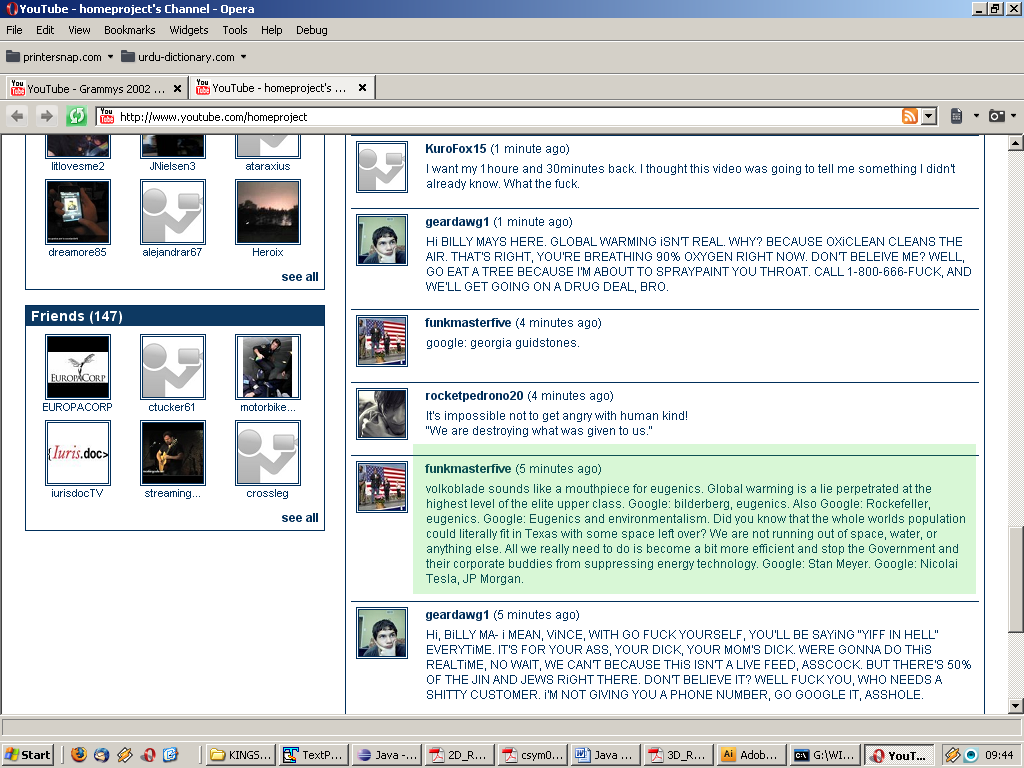The height and width of the screenshot is (768, 1024).
Task: Switch to TextPad taskbar button
Action: coord(314,755)
